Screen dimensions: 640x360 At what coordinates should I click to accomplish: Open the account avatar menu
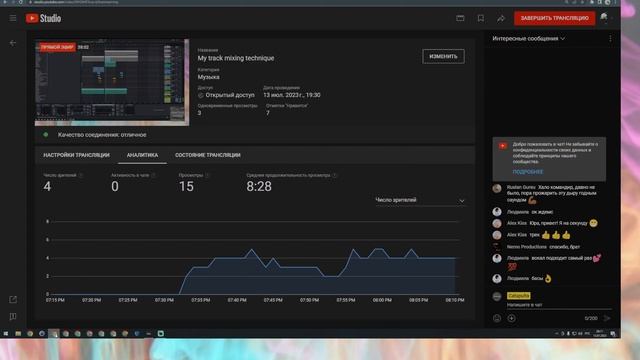[x=604, y=18]
